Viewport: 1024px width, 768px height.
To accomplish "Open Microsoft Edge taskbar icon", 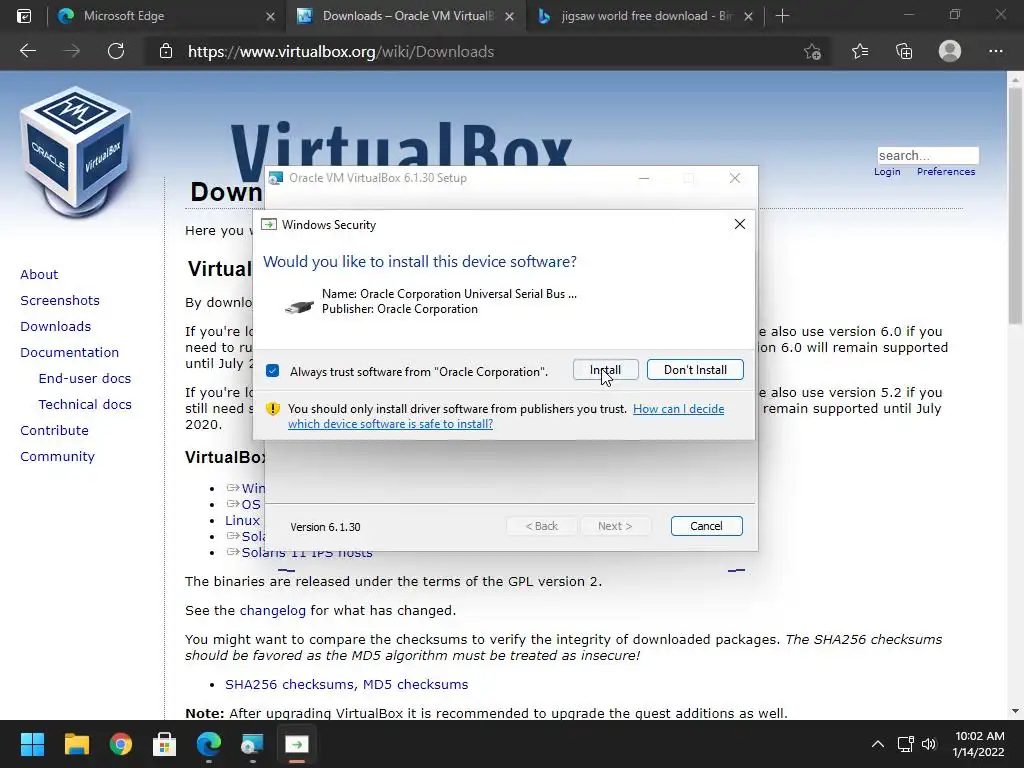I will click(209, 744).
